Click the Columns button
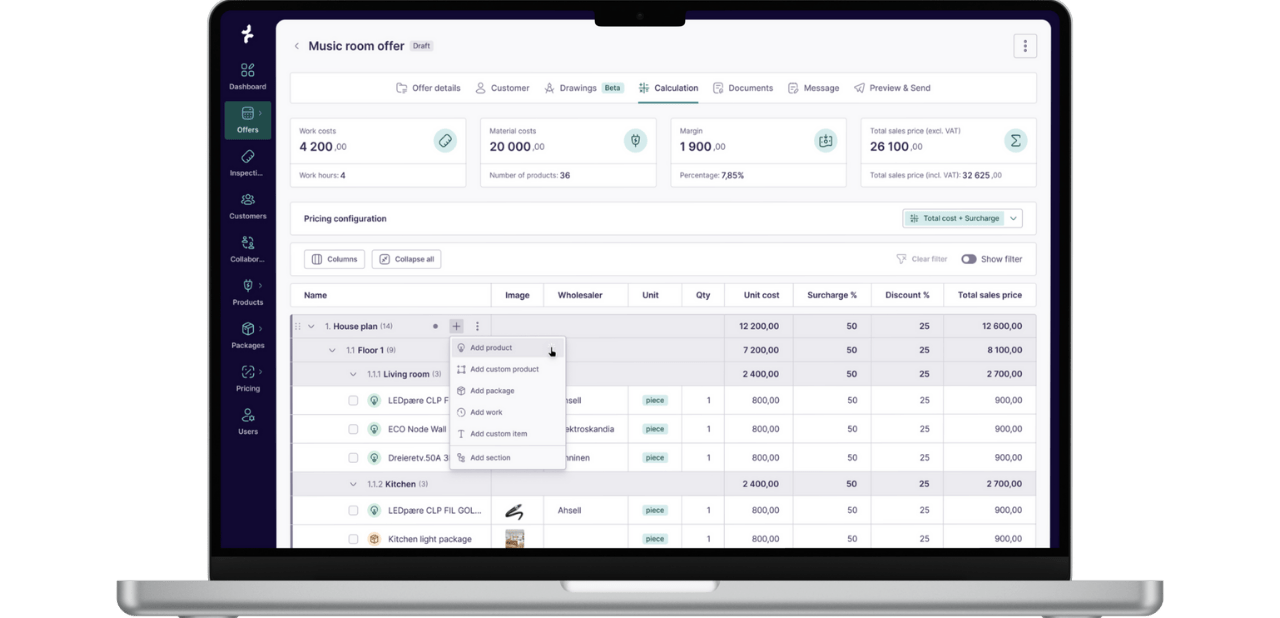The image size is (1280, 618). 334,259
